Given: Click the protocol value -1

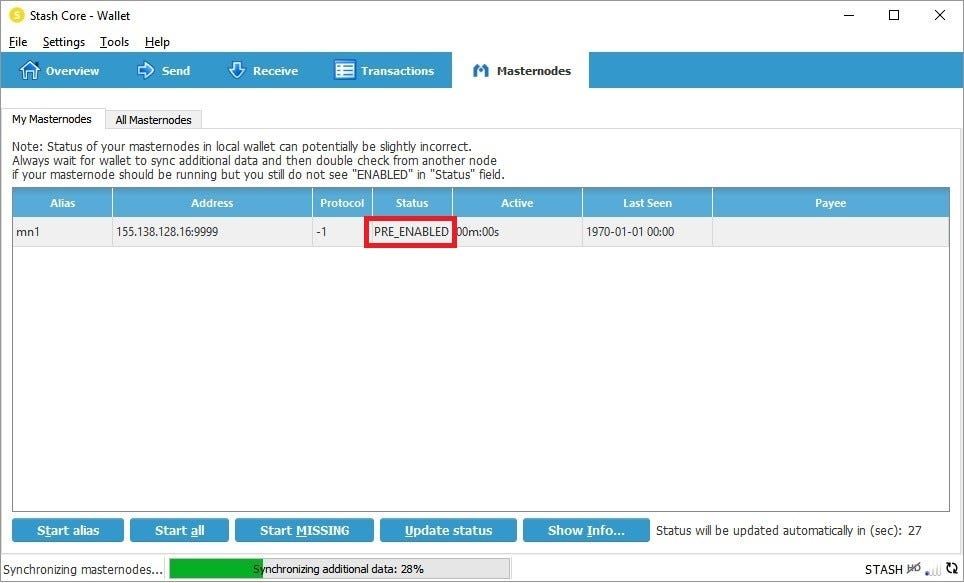Looking at the screenshot, I should click(321, 232).
